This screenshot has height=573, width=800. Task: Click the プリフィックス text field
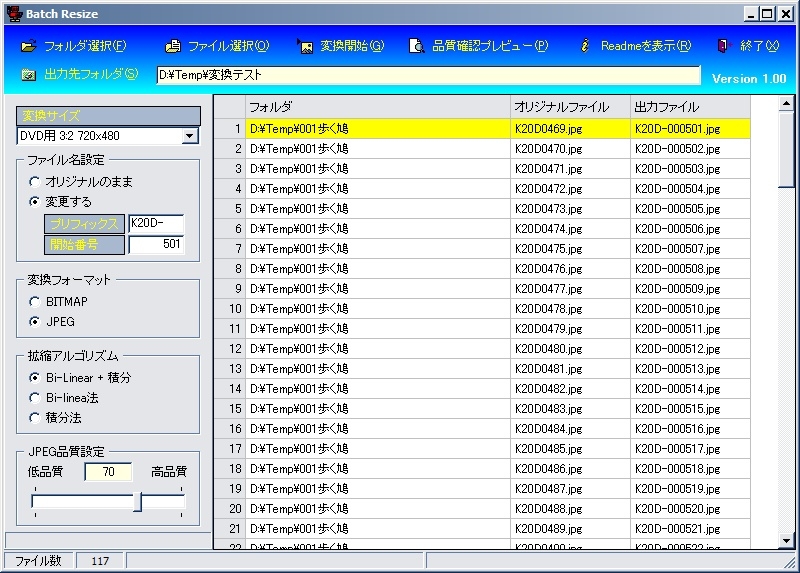tap(156, 224)
